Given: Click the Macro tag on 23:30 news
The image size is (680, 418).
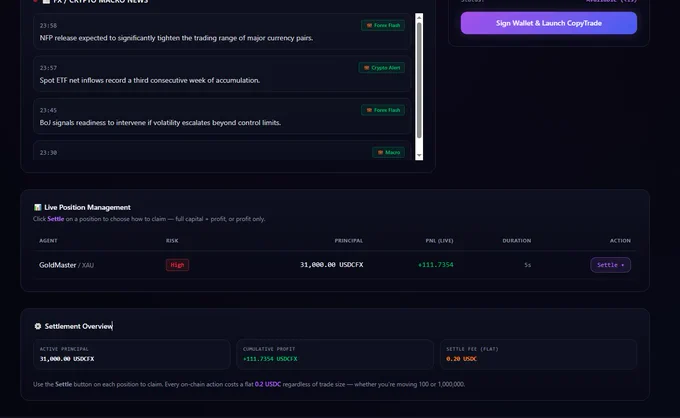Looking at the screenshot, I should [x=389, y=152].
